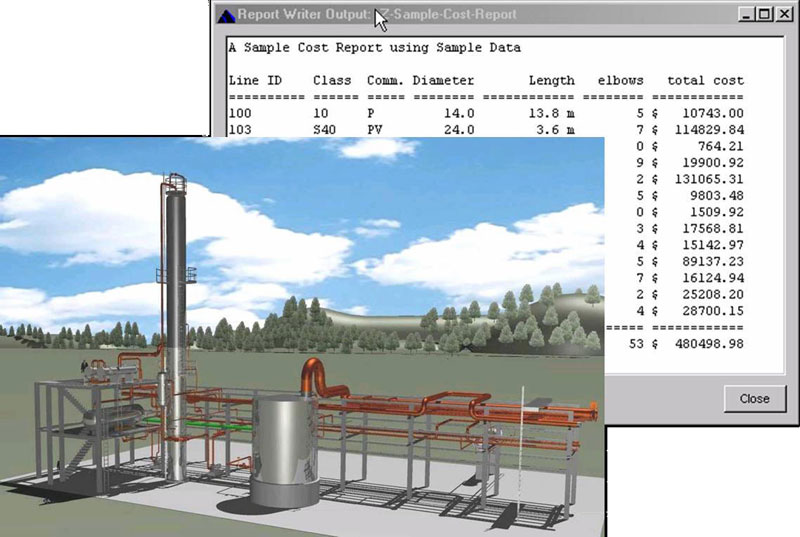Click the 'A Sample Cost Report' heading line
The width and height of the screenshot is (800, 537).
coord(374,47)
